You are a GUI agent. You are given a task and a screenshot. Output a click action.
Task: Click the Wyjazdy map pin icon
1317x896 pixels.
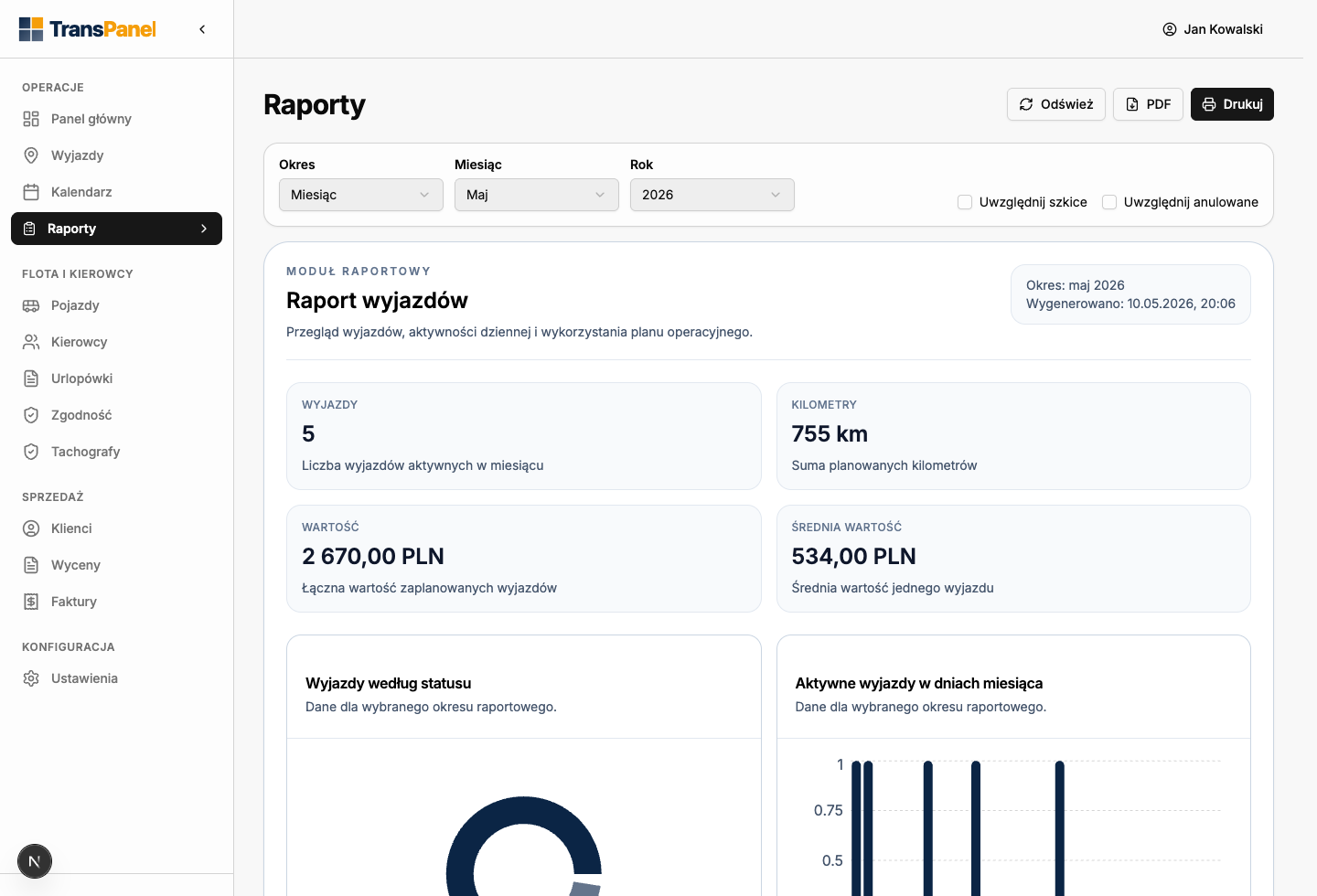31,155
